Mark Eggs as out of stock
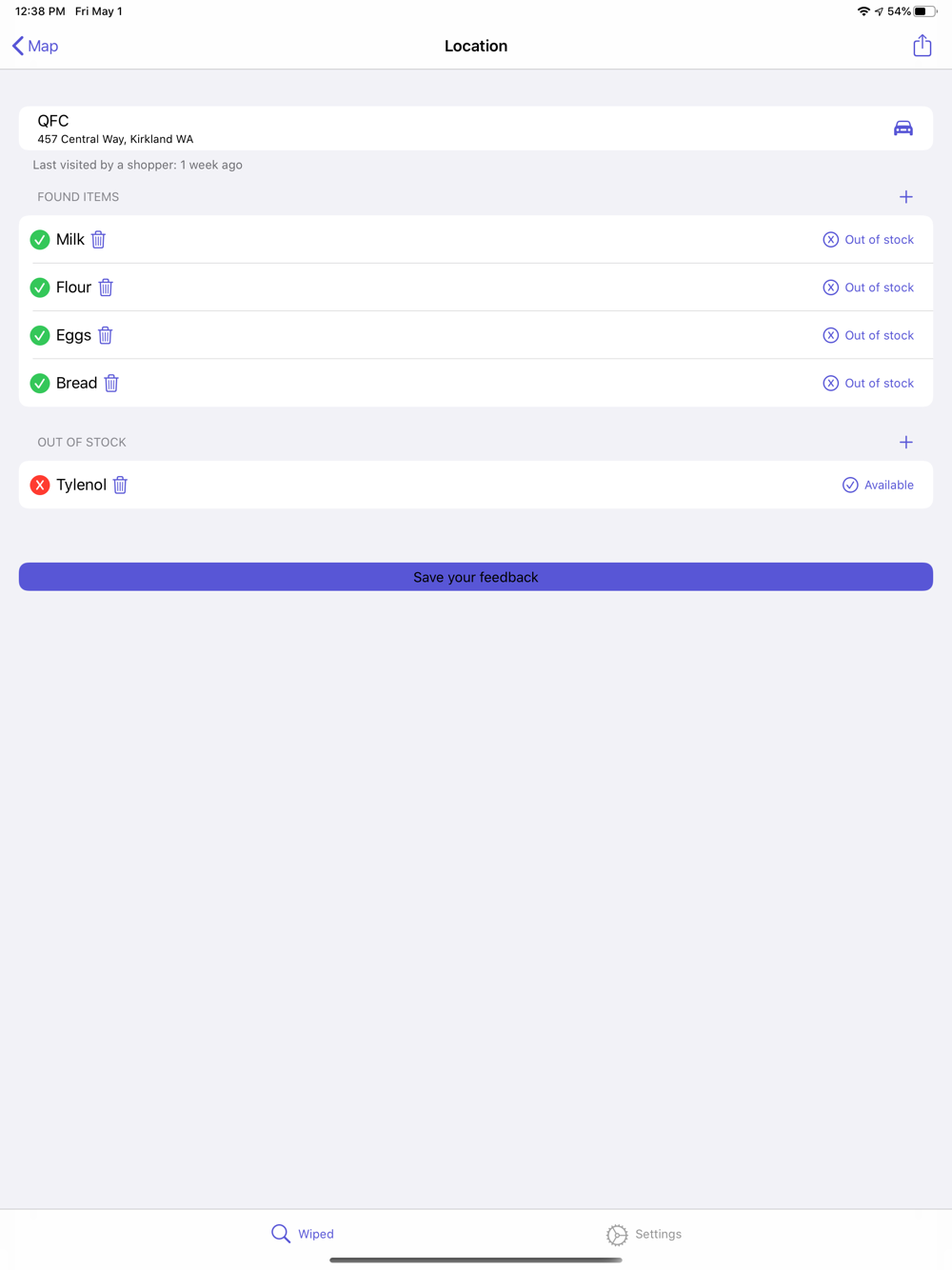 (868, 335)
